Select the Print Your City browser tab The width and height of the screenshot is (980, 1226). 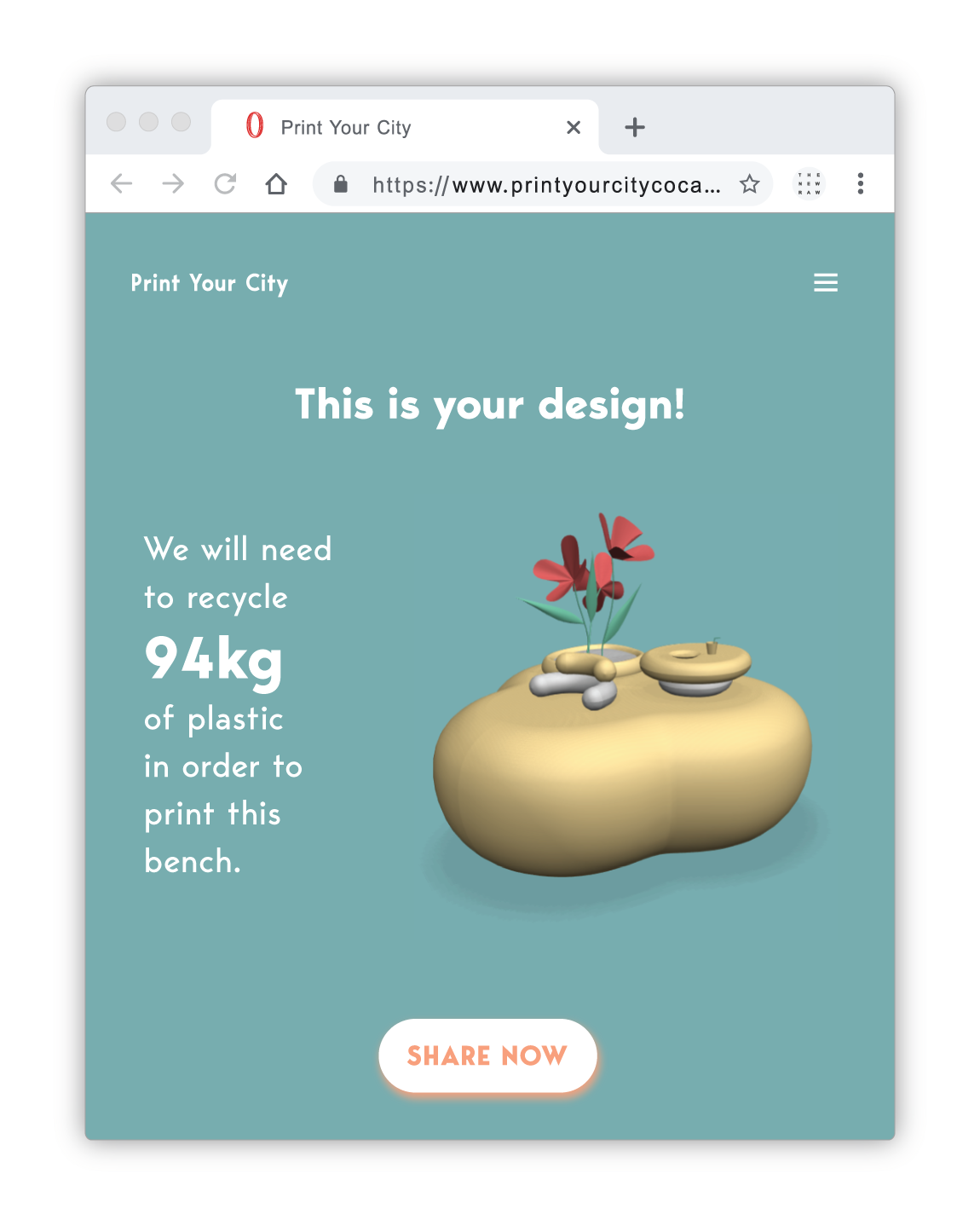pyautogui.click(x=405, y=127)
